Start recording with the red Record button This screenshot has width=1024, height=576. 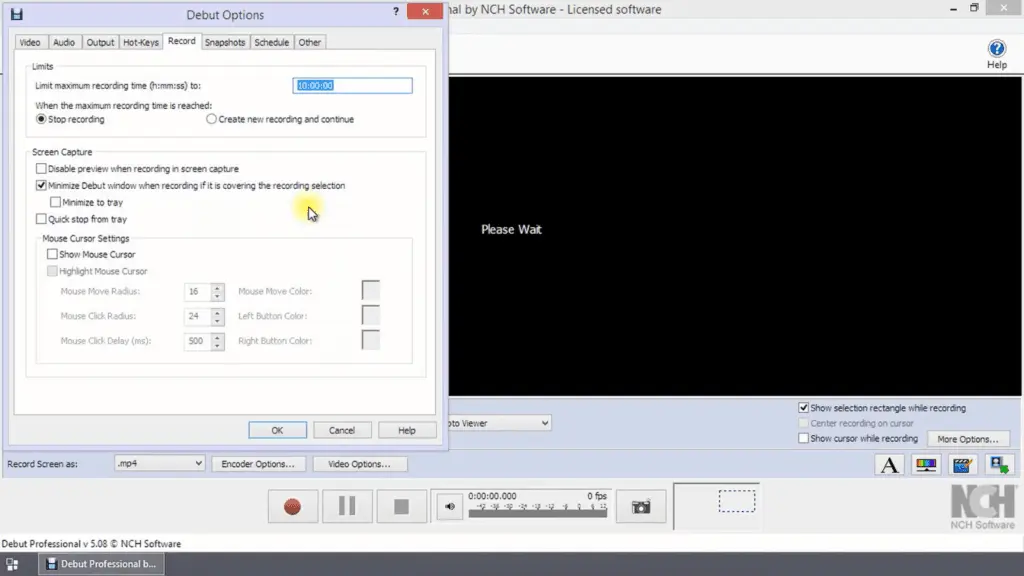293,506
